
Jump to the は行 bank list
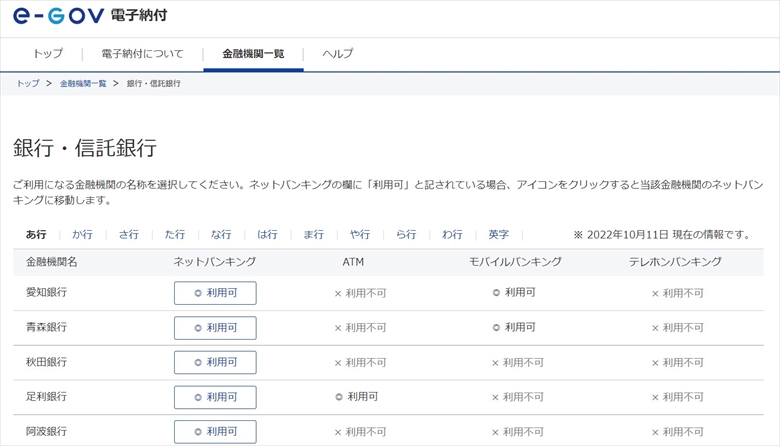click(x=267, y=234)
